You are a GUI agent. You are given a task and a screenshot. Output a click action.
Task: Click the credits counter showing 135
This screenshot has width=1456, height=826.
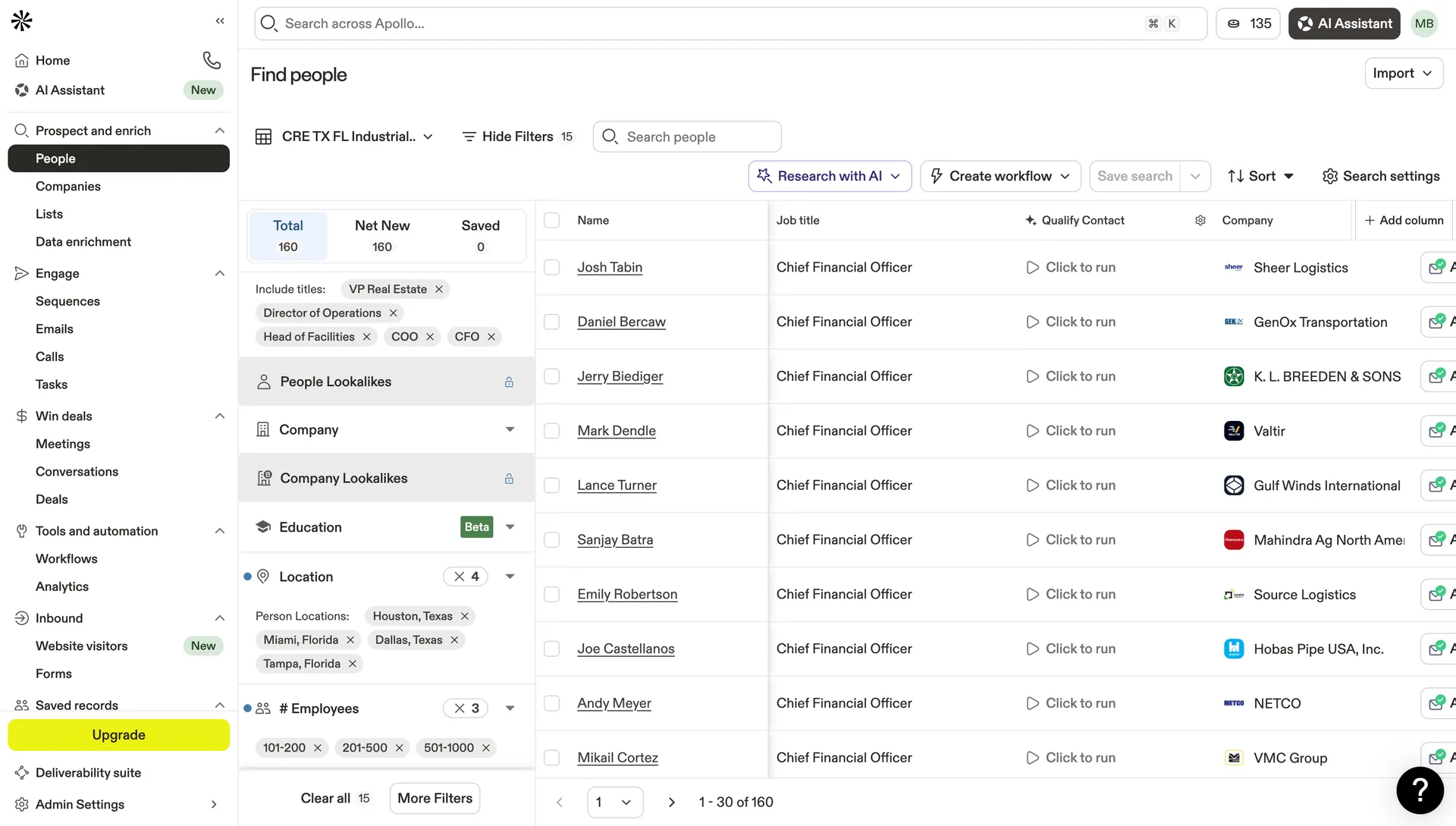1247,24
